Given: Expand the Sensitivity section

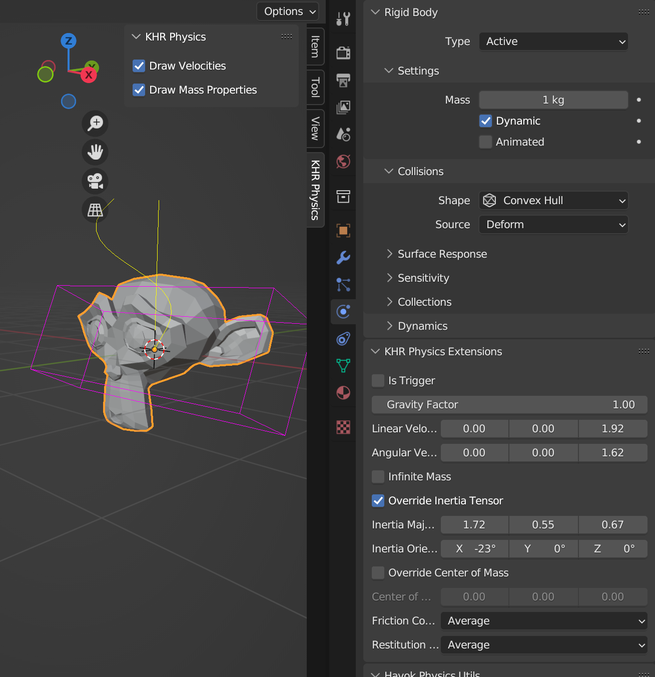Looking at the screenshot, I should coord(417,278).
